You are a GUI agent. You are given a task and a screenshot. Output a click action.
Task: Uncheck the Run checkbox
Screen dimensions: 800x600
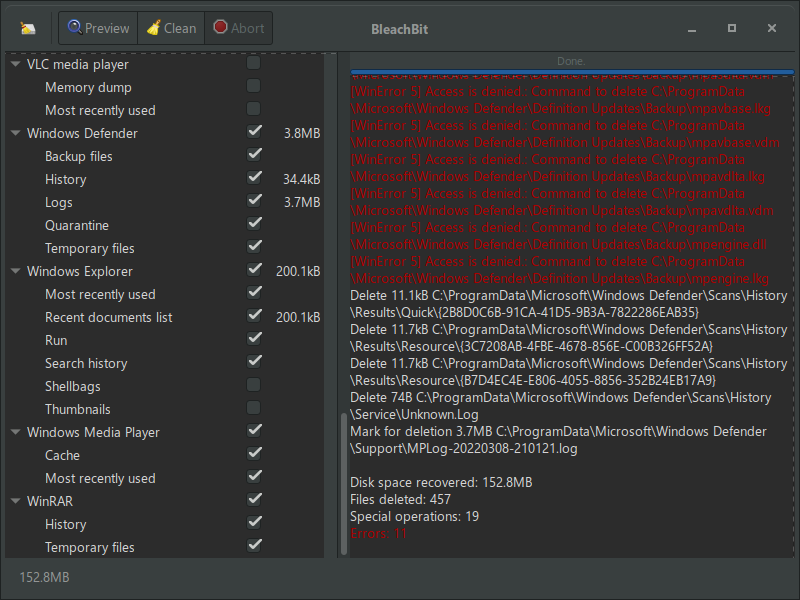254,339
